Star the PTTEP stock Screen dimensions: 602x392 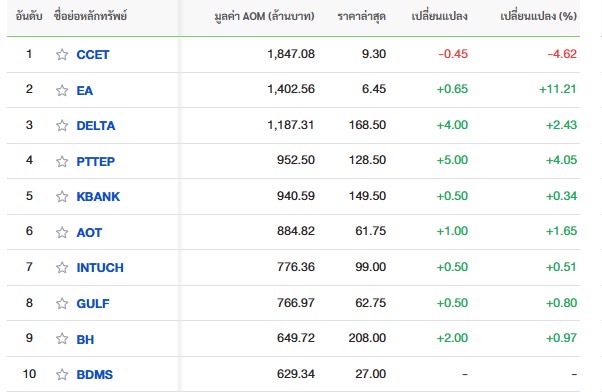[62, 161]
